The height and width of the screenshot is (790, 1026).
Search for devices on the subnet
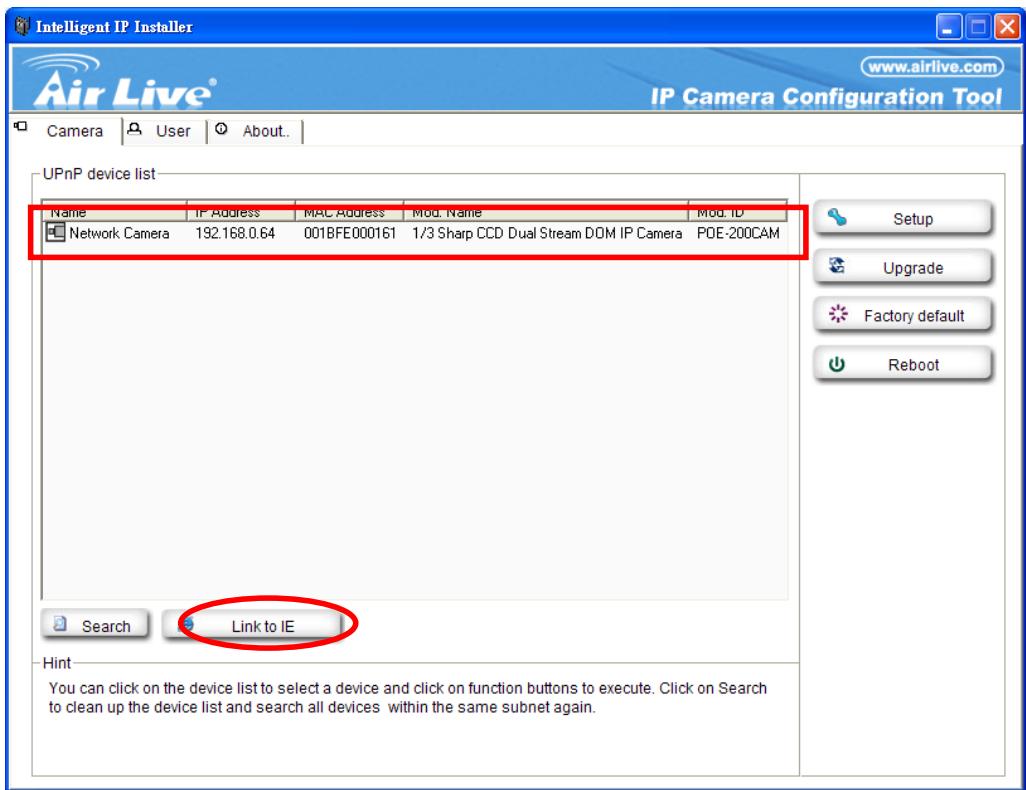pos(96,626)
